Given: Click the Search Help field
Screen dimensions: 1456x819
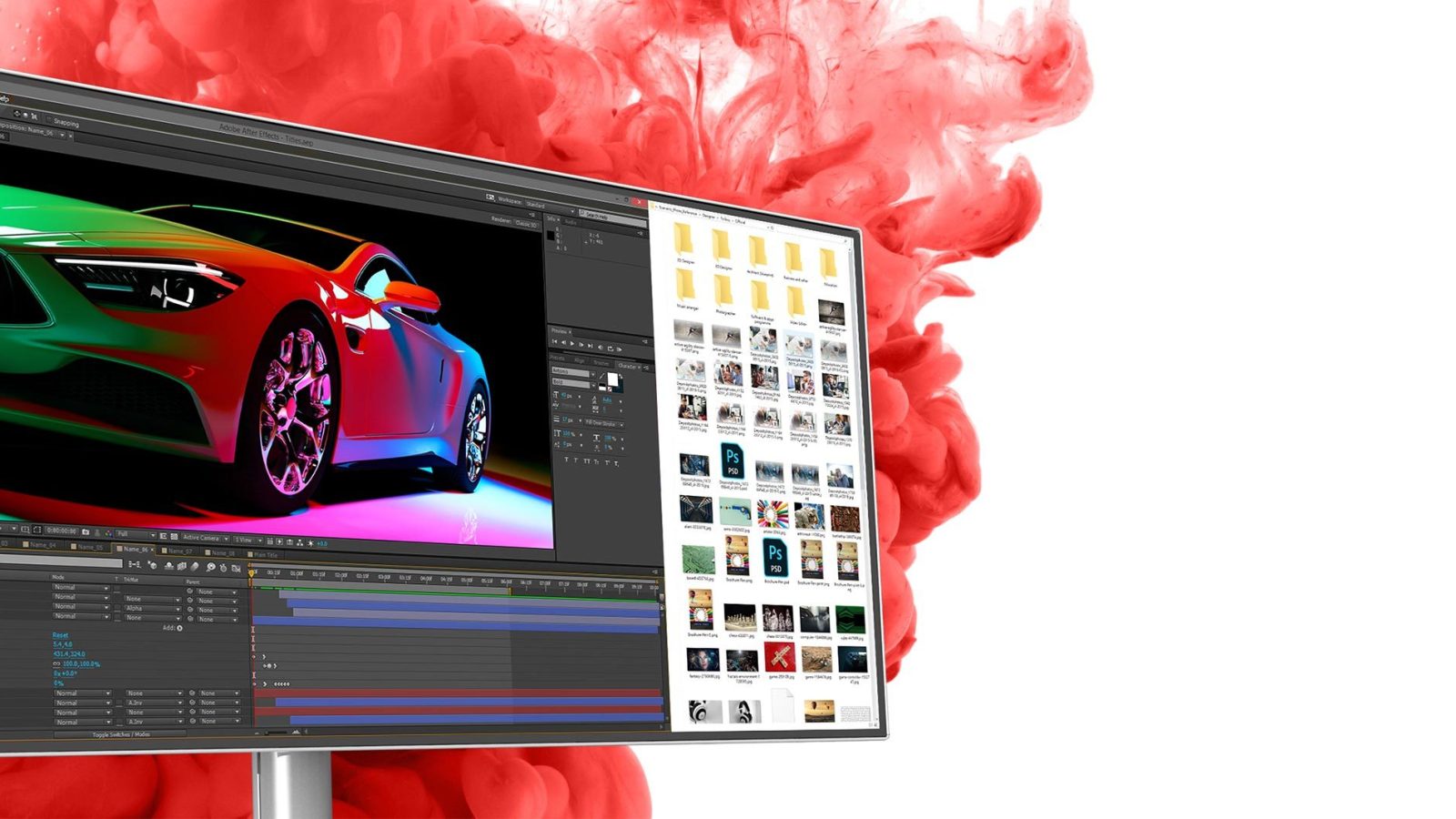Looking at the screenshot, I should click(x=612, y=217).
